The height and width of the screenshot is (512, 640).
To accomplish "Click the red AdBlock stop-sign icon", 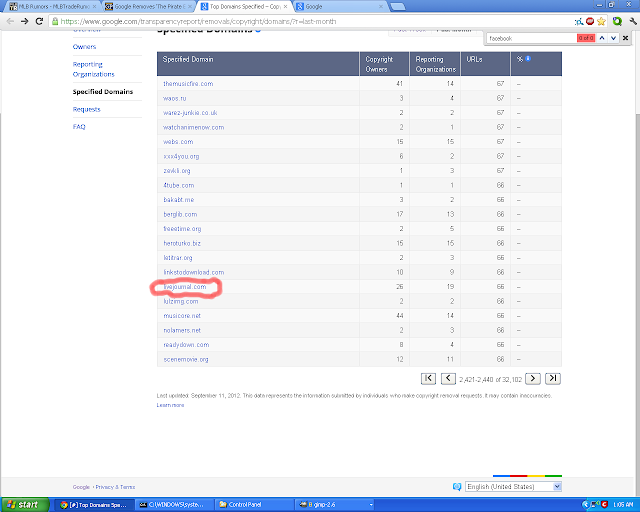I will point(590,21).
